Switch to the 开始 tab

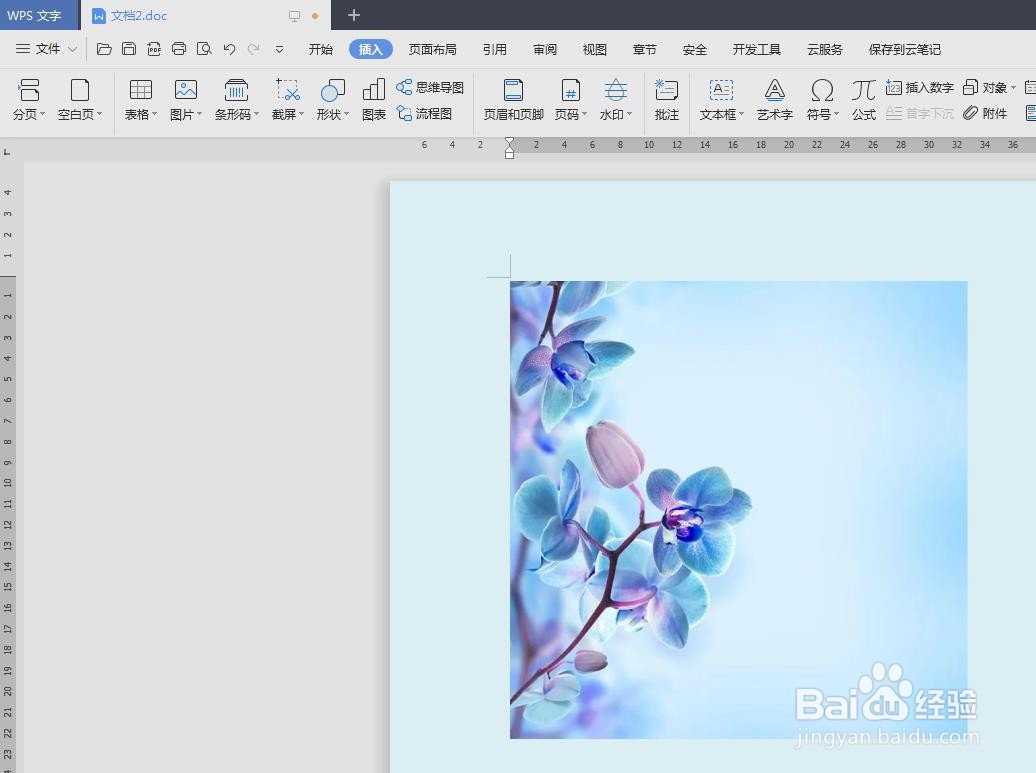pyautogui.click(x=320, y=50)
